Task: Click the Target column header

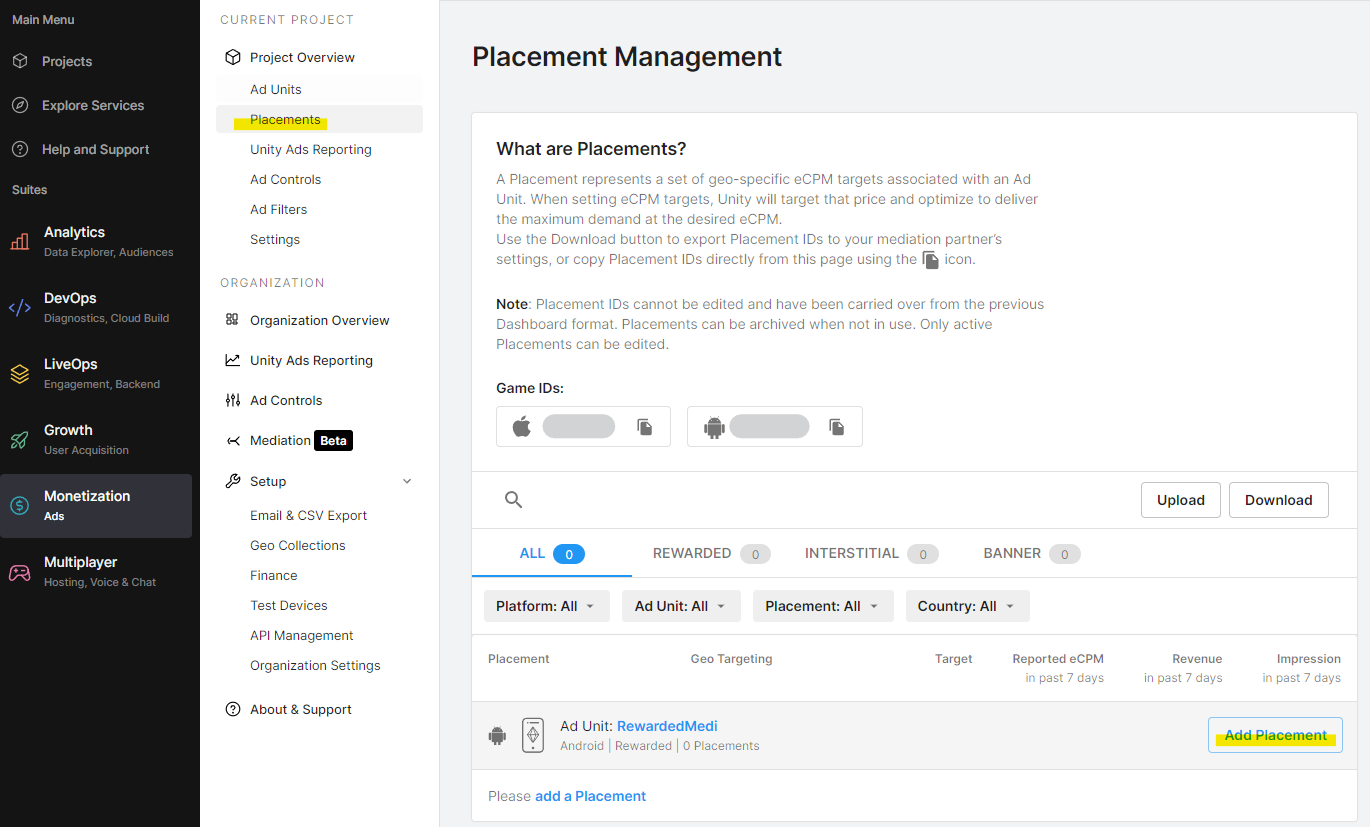Action: [x=954, y=659]
